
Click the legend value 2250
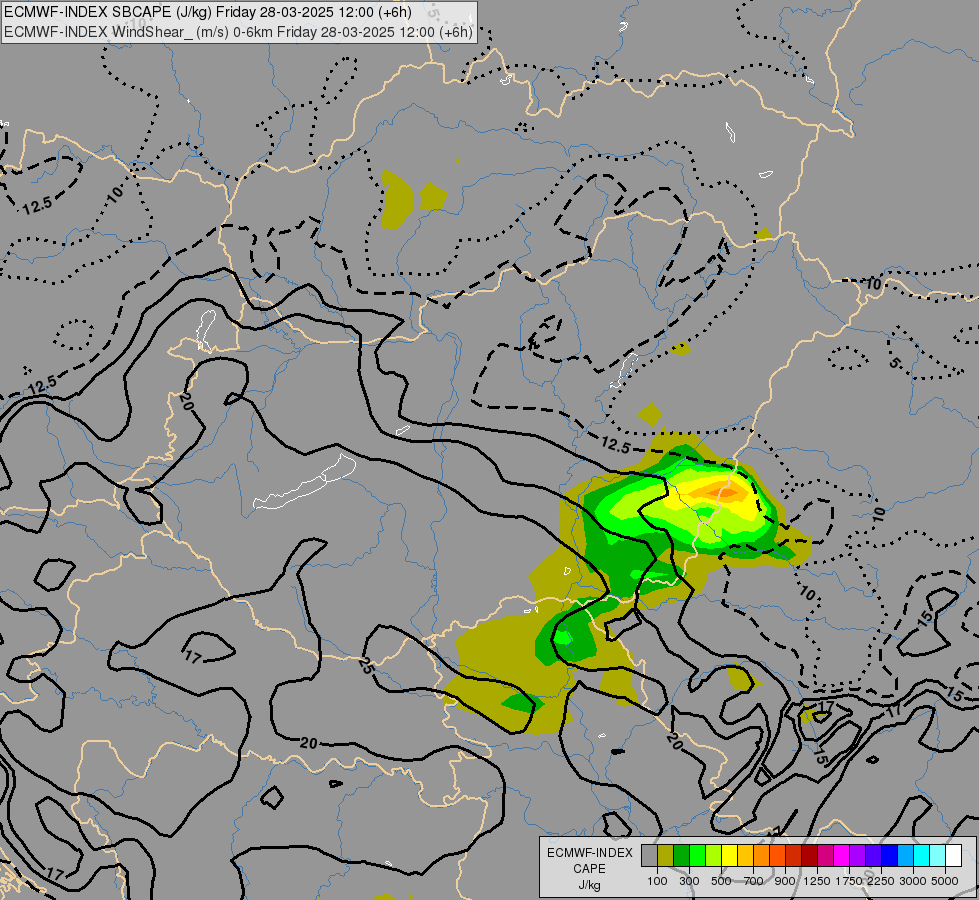(x=882, y=881)
